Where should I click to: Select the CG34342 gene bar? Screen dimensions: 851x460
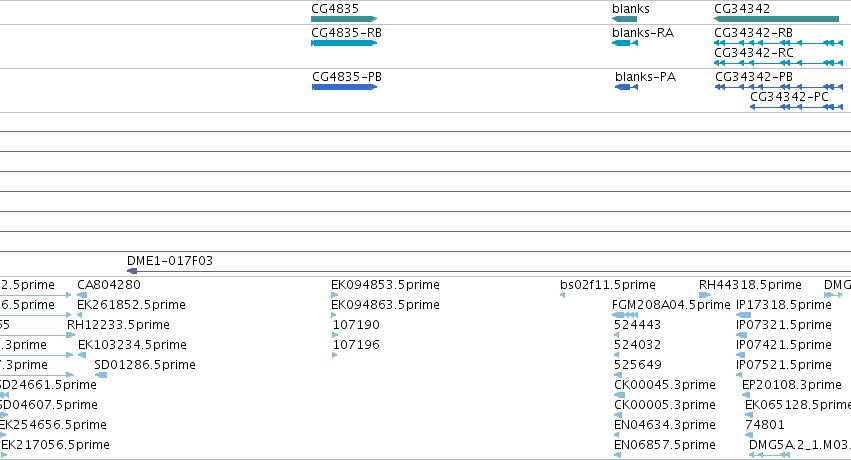pyautogui.click(x=777, y=19)
